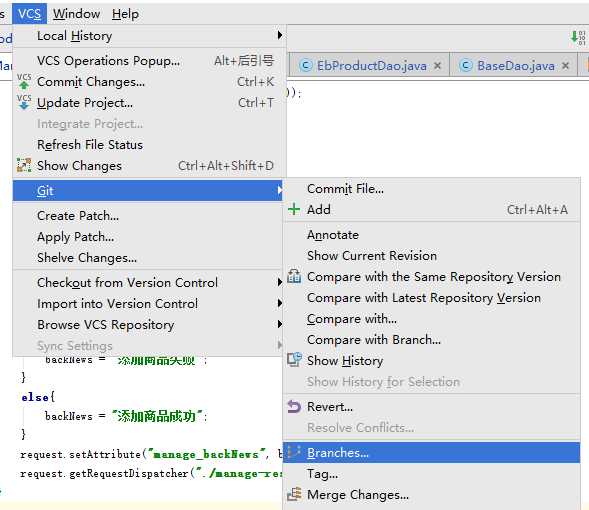
Task: Click the Compare with Same Repository Version icon
Action: coord(294,276)
